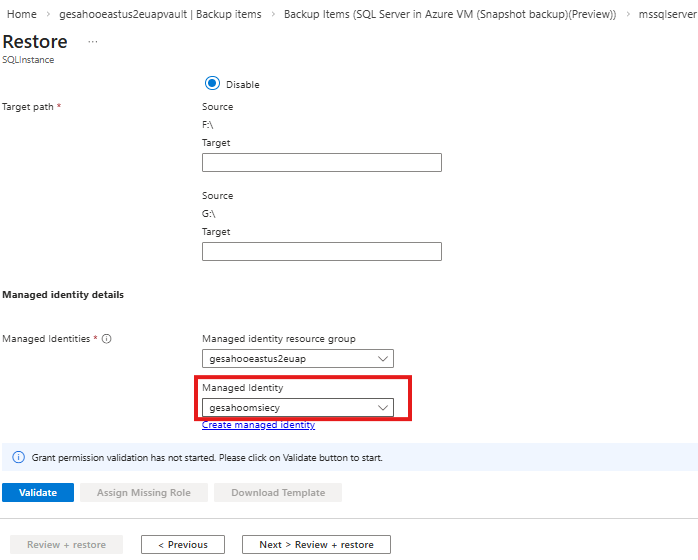Click Grant permission validation message text
The image size is (698, 560).
coord(207,458)
